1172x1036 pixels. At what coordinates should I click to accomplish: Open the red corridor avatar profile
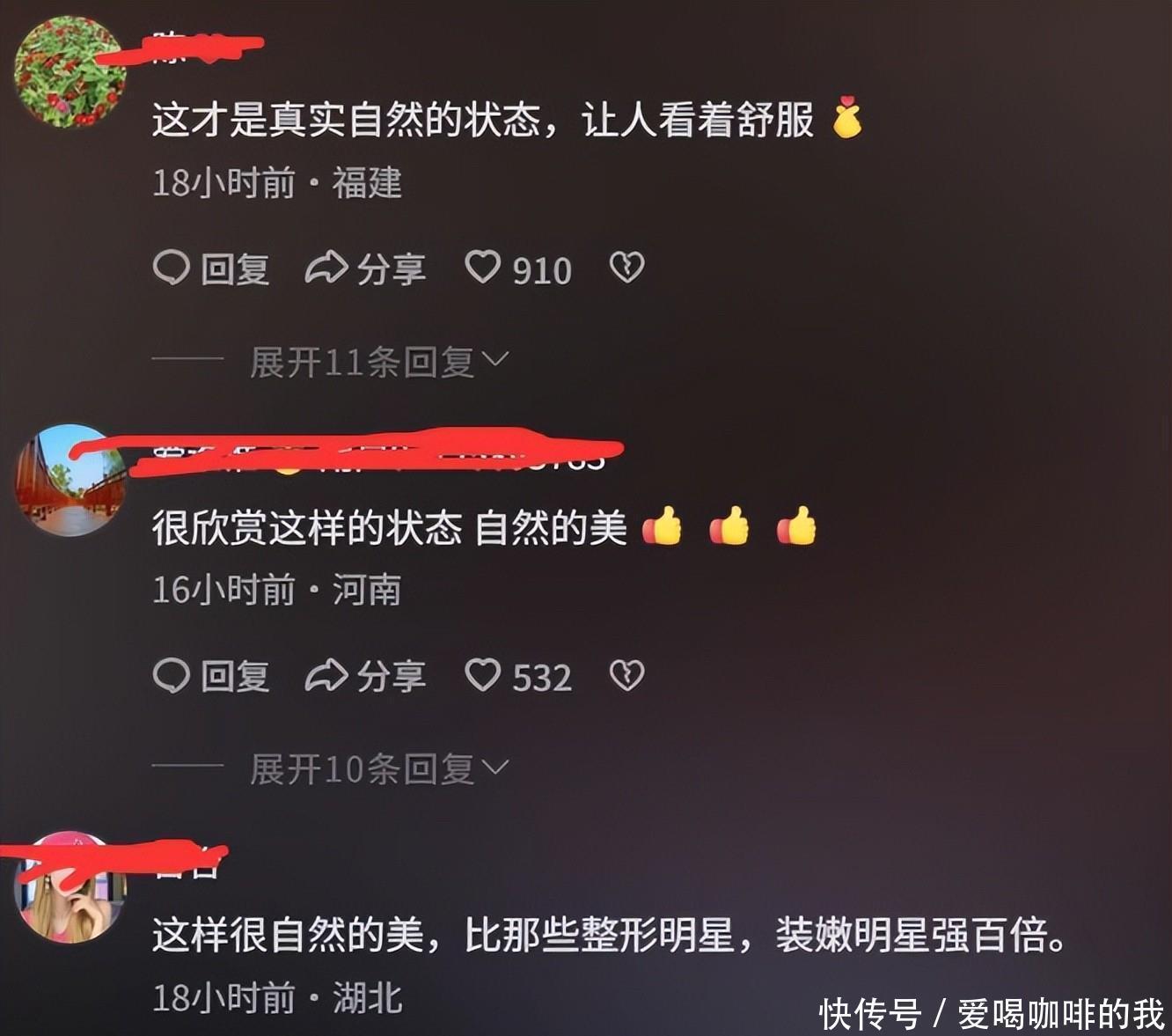pyautogui.click(x=71, y=481)
